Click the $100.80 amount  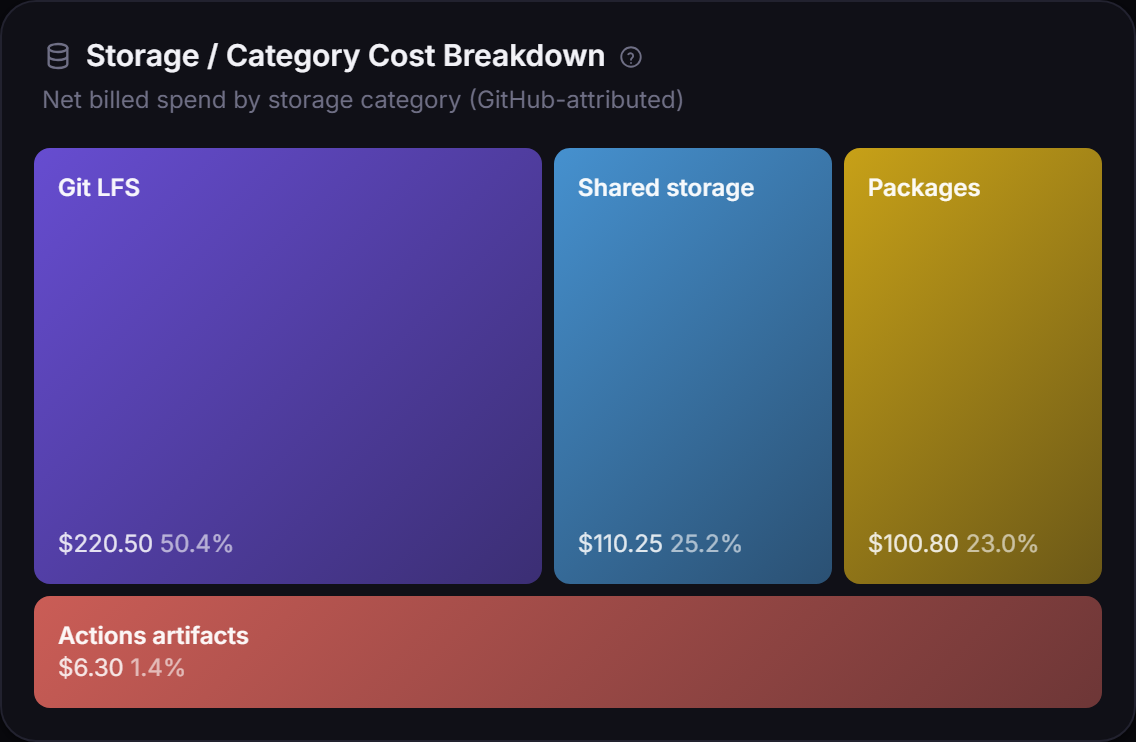[913, 543]
